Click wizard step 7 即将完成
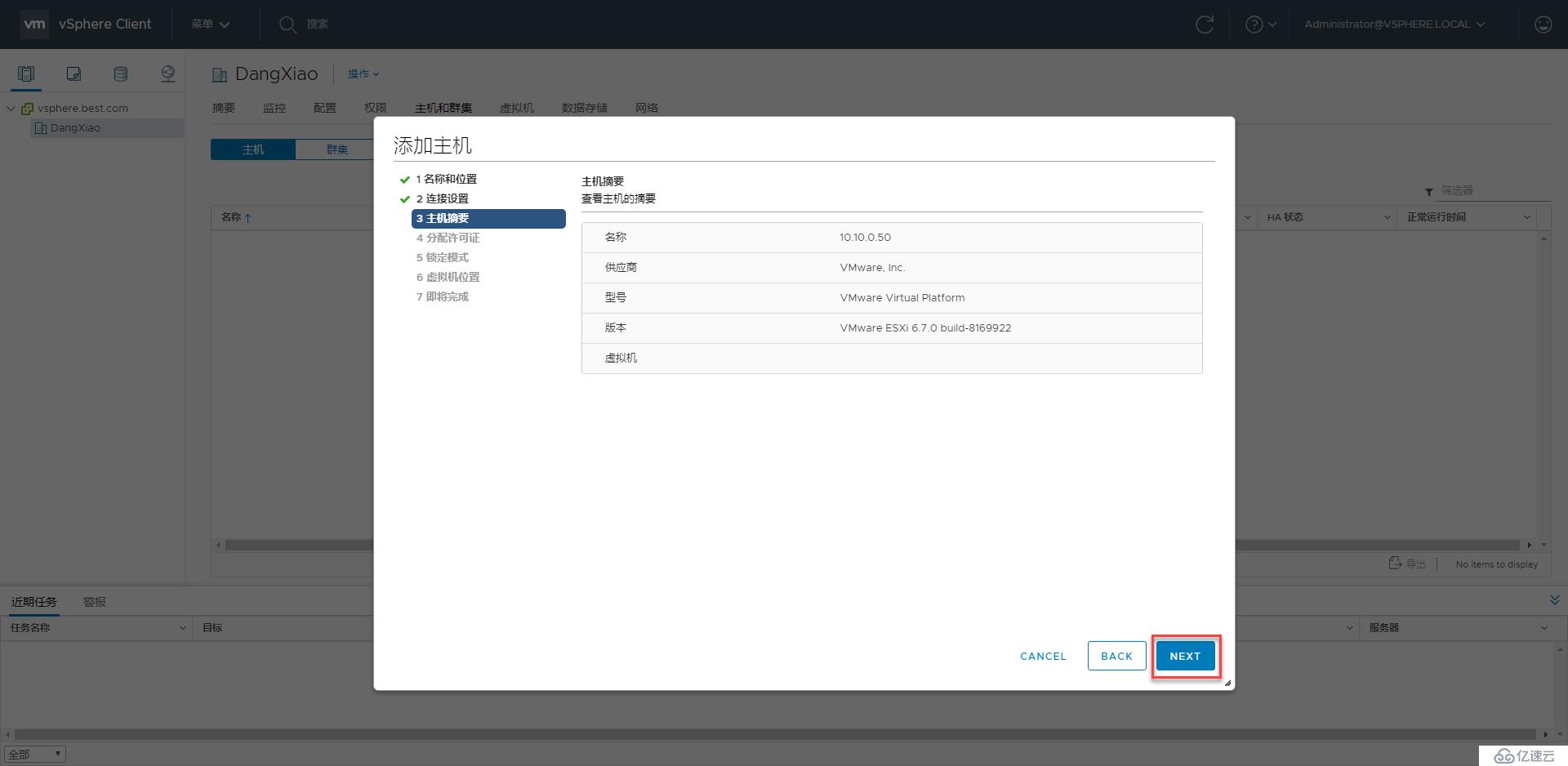The width and height of the screenshot is (1568, 766). tap(443, 296)
